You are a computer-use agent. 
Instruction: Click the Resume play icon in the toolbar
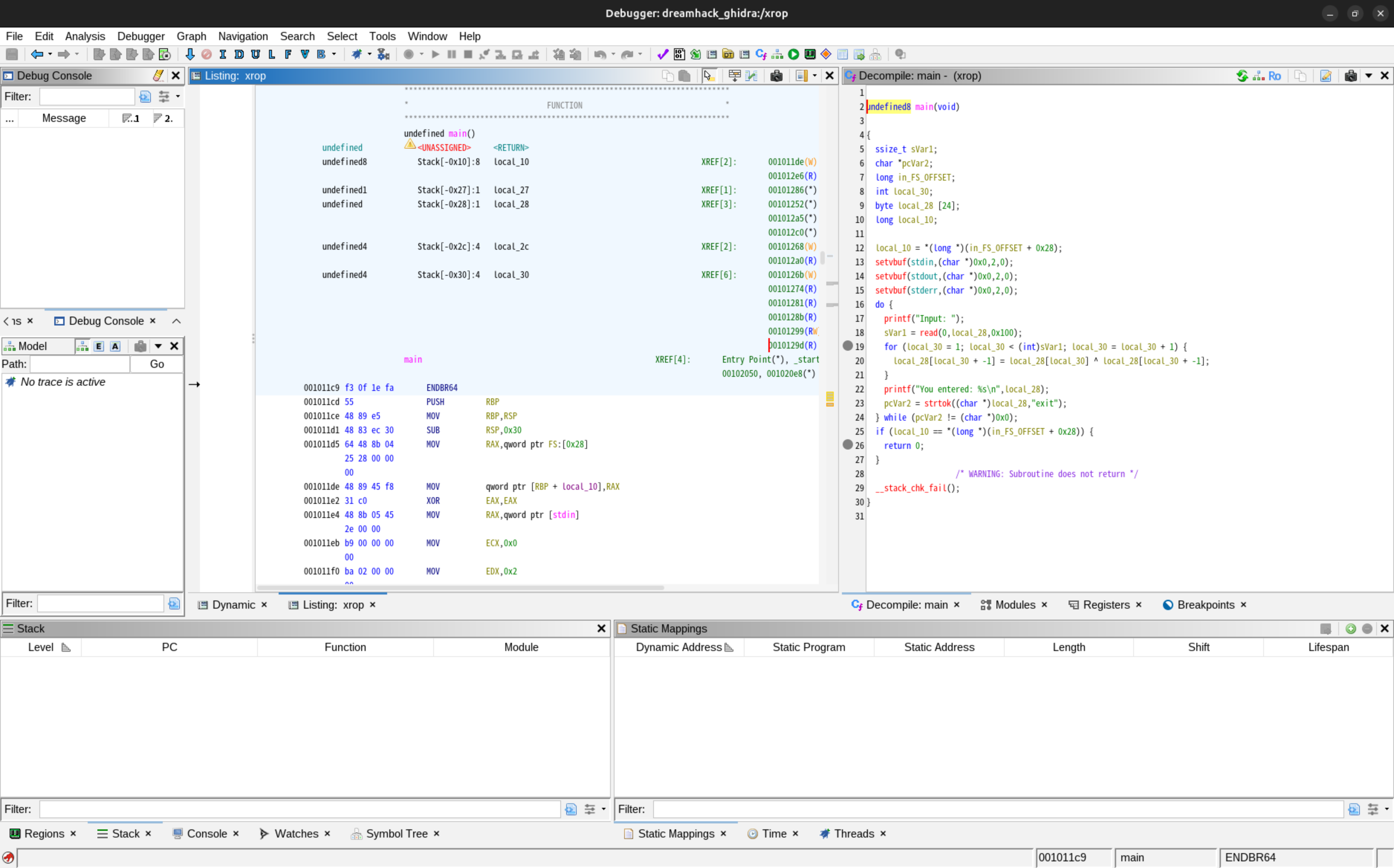[435, 55]
